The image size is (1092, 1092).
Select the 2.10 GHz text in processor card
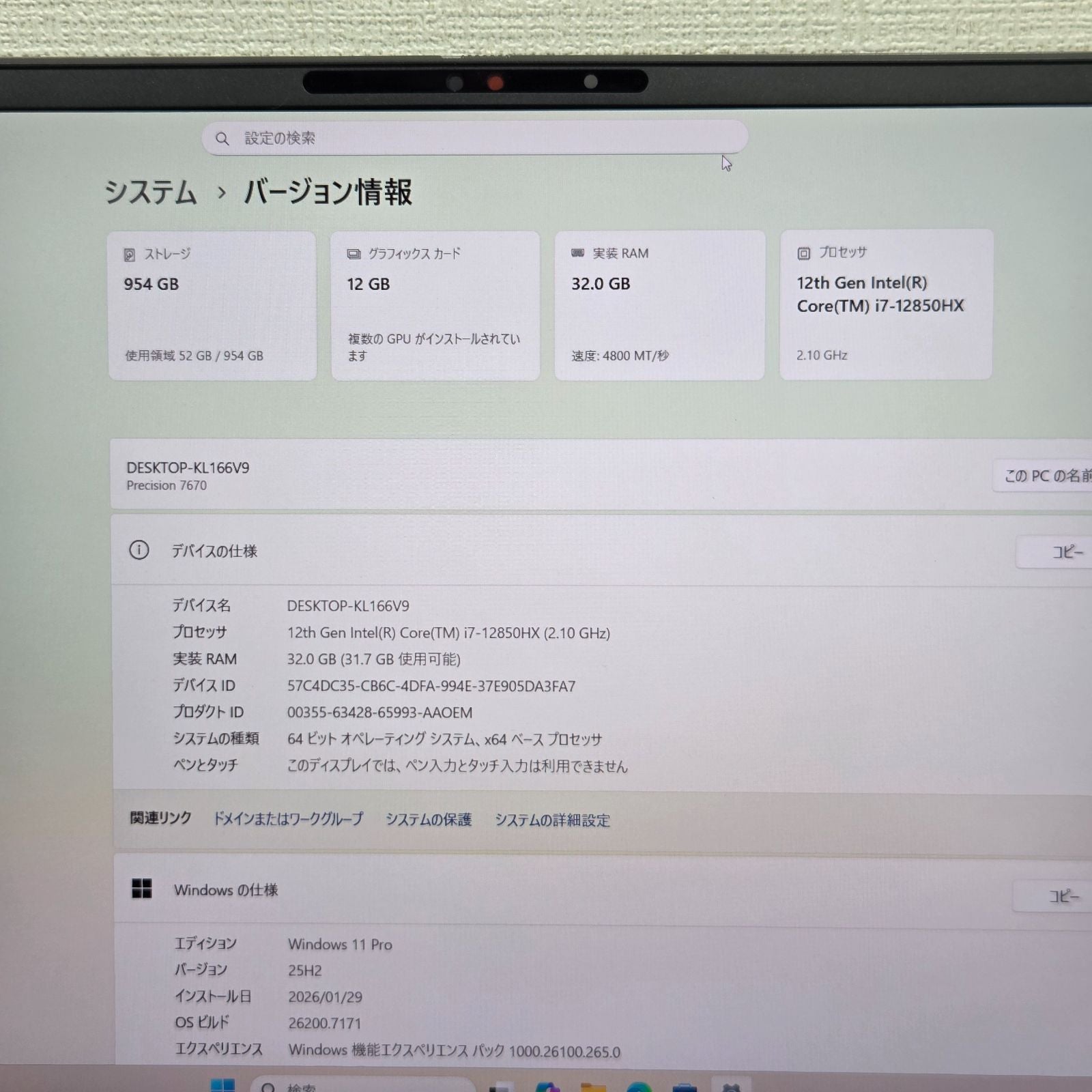coord(822,355)
